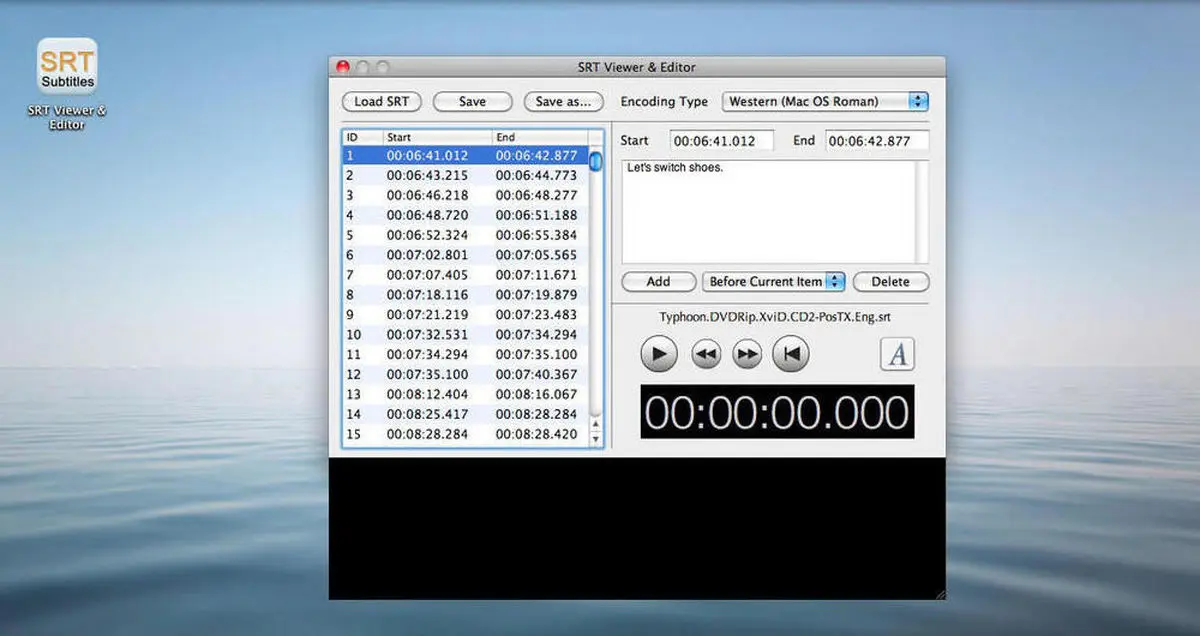Open the Encoding Type dropdown
1200x636 pixels.
[824, 101]
